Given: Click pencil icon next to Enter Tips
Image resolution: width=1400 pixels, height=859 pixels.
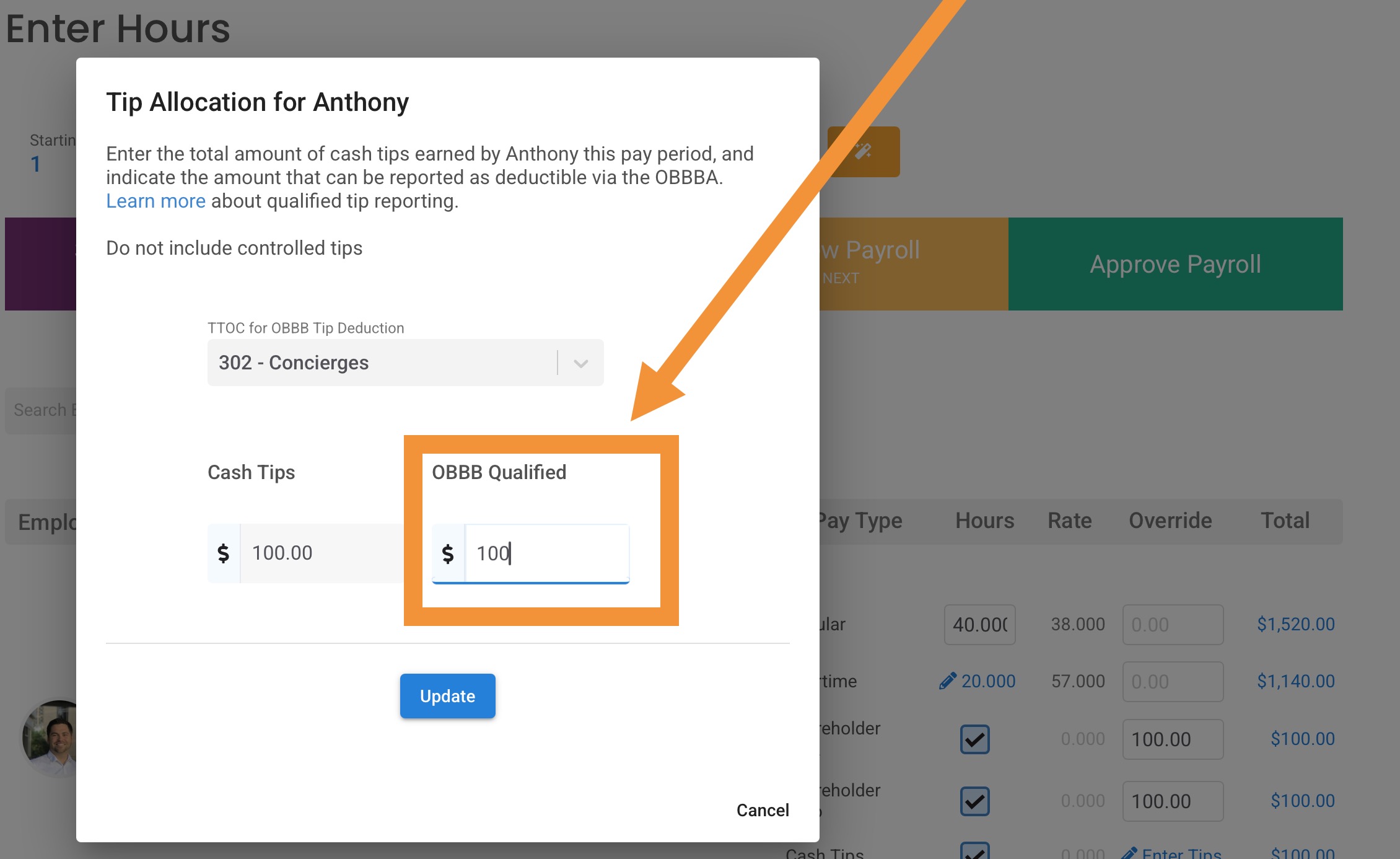Looking at the screenshot, I should click(x=1129, y=853).
